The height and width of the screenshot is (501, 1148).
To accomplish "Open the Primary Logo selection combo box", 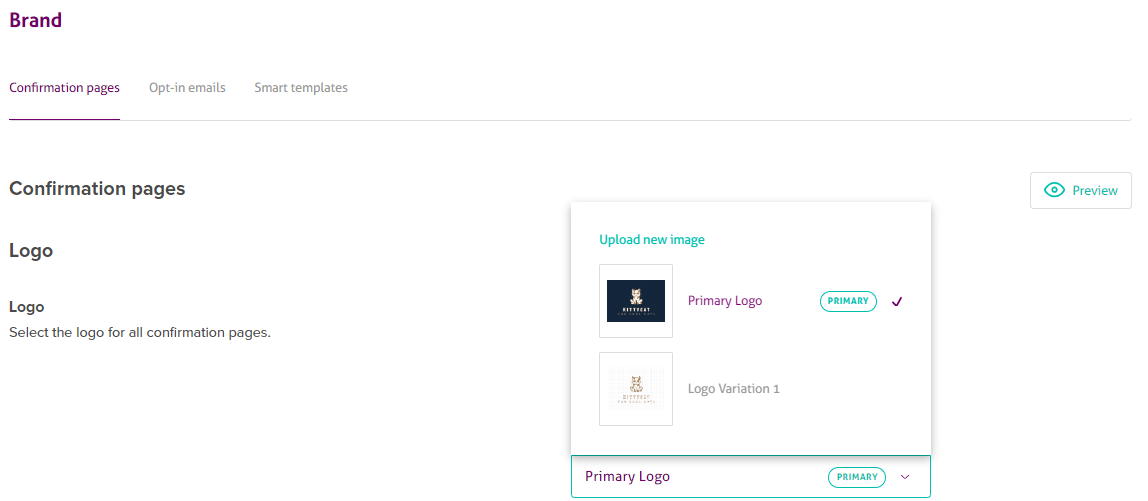I will [750, 477].
